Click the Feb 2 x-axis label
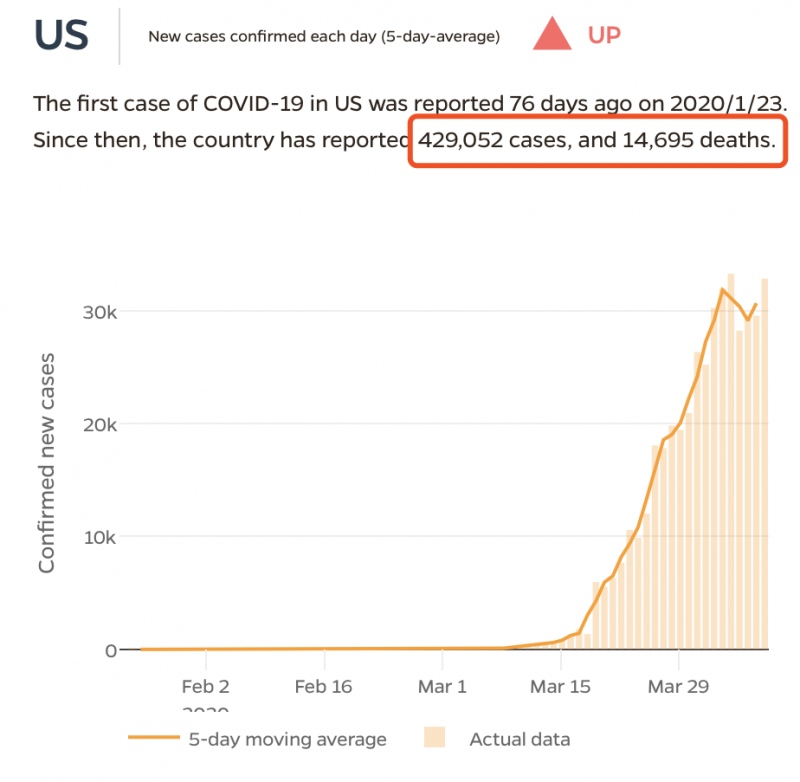This screenshot has height=782, width=800. tap(206, 687)
